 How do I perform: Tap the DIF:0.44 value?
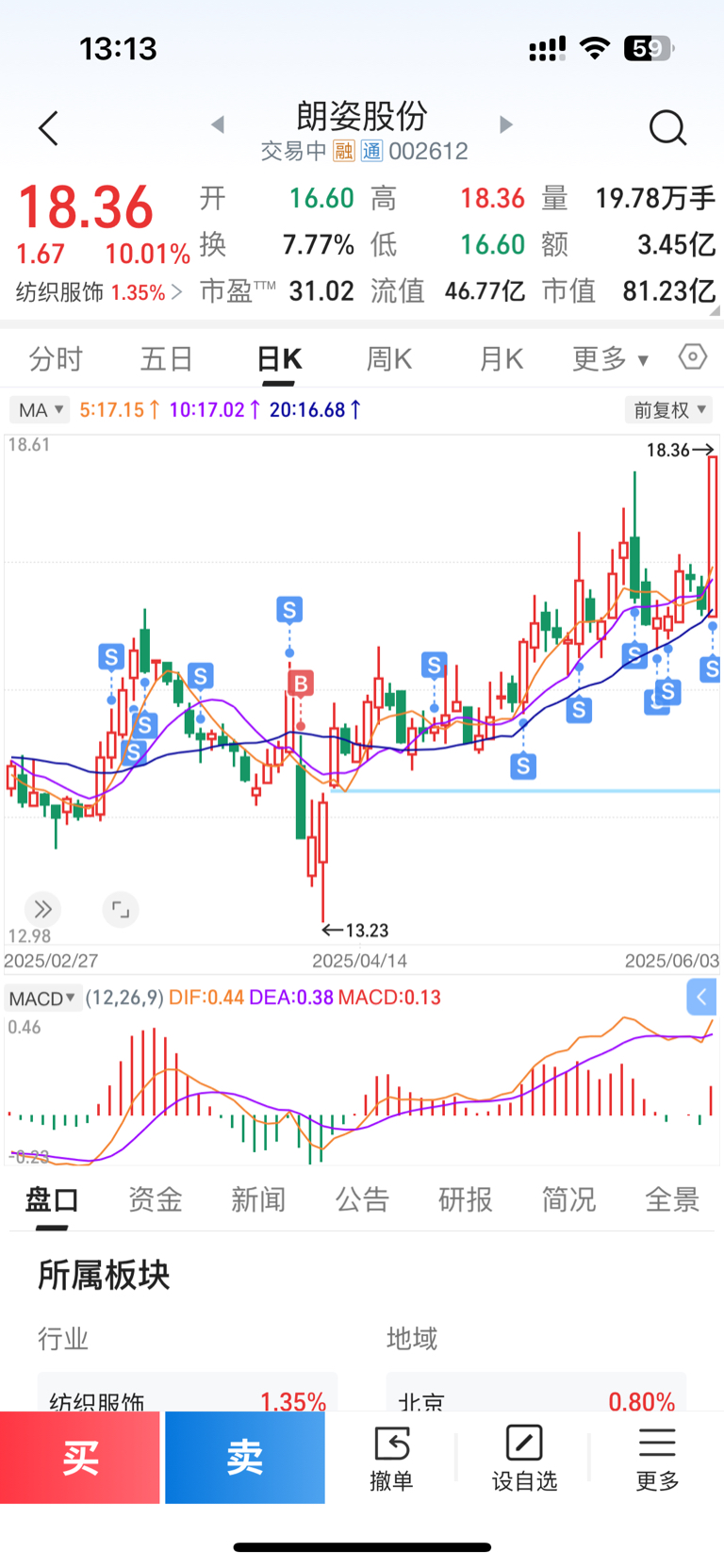coord(206,998)
